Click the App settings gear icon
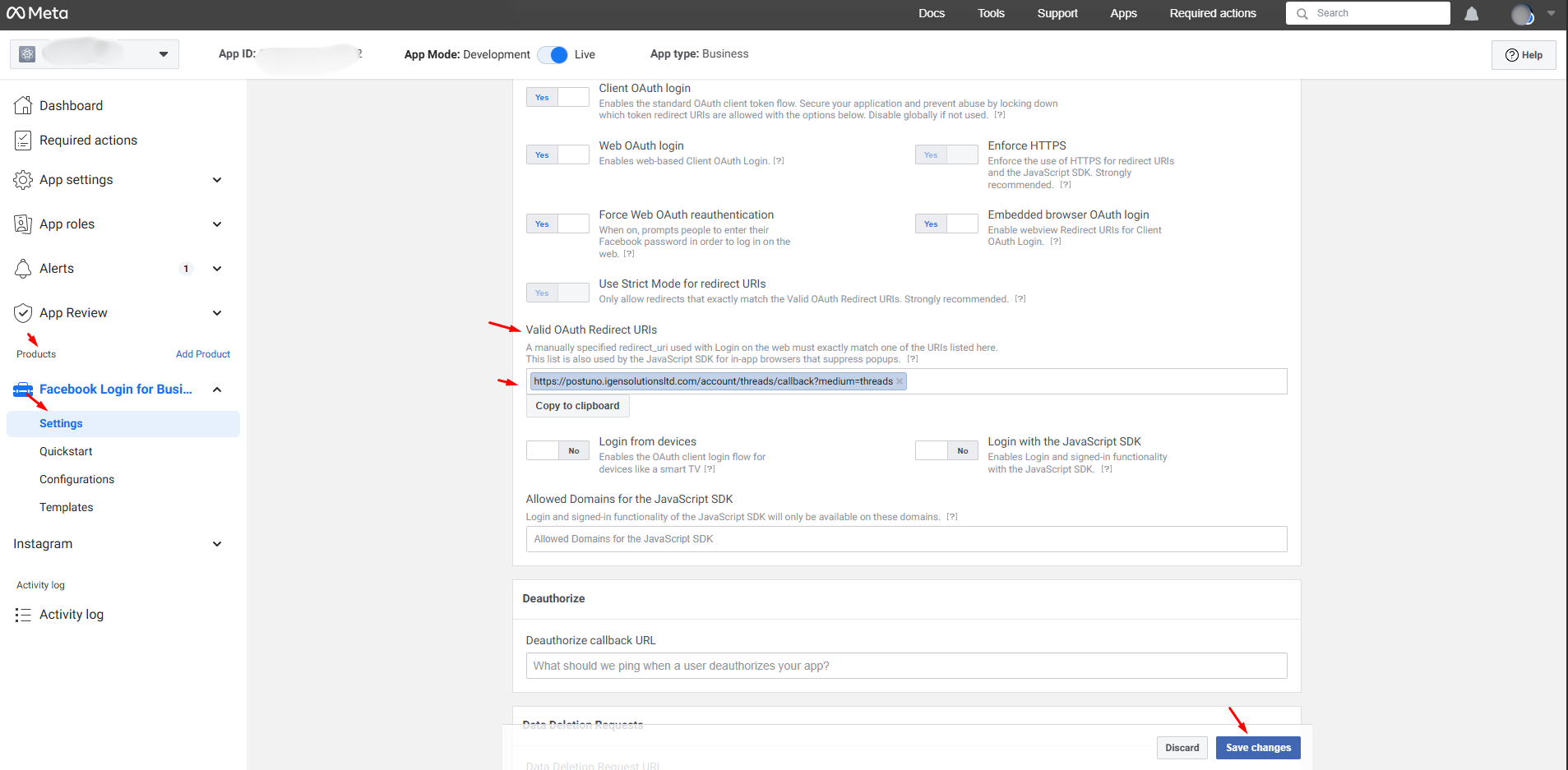The height and width of the screenshot is (770, 1568). pyautogui.click(x=23, y=180)
